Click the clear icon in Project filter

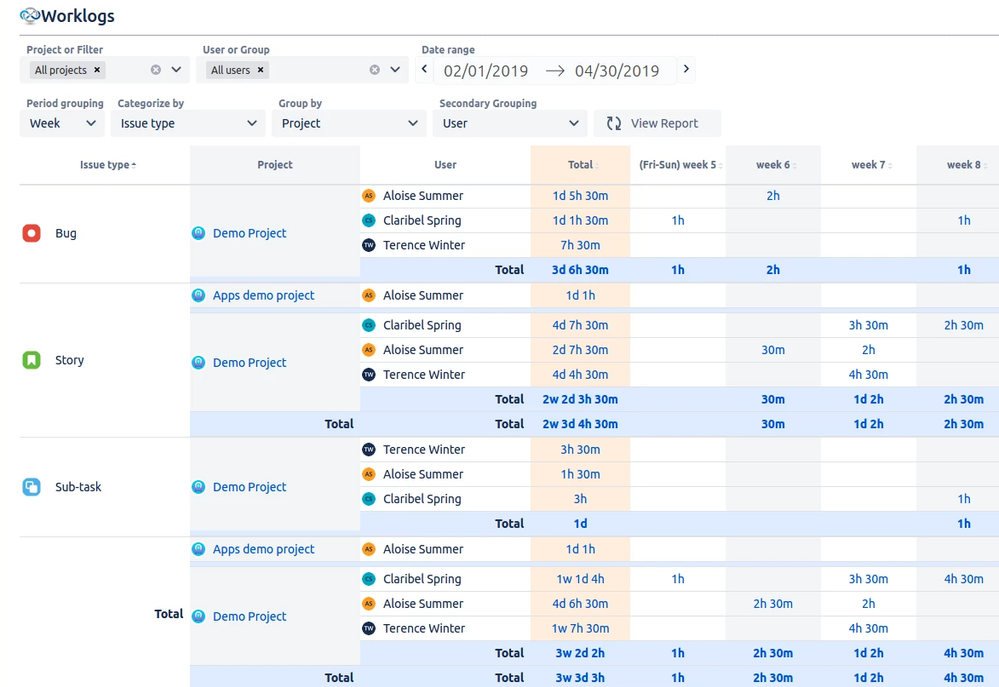pos(156,70)
